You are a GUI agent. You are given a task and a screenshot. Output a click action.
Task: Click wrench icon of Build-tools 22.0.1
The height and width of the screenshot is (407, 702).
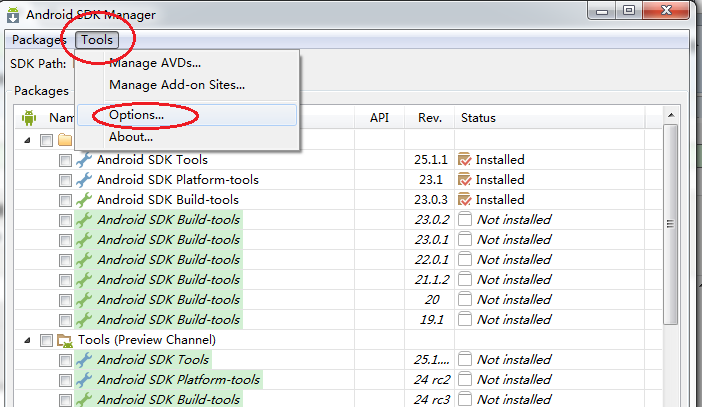(84, 260)
